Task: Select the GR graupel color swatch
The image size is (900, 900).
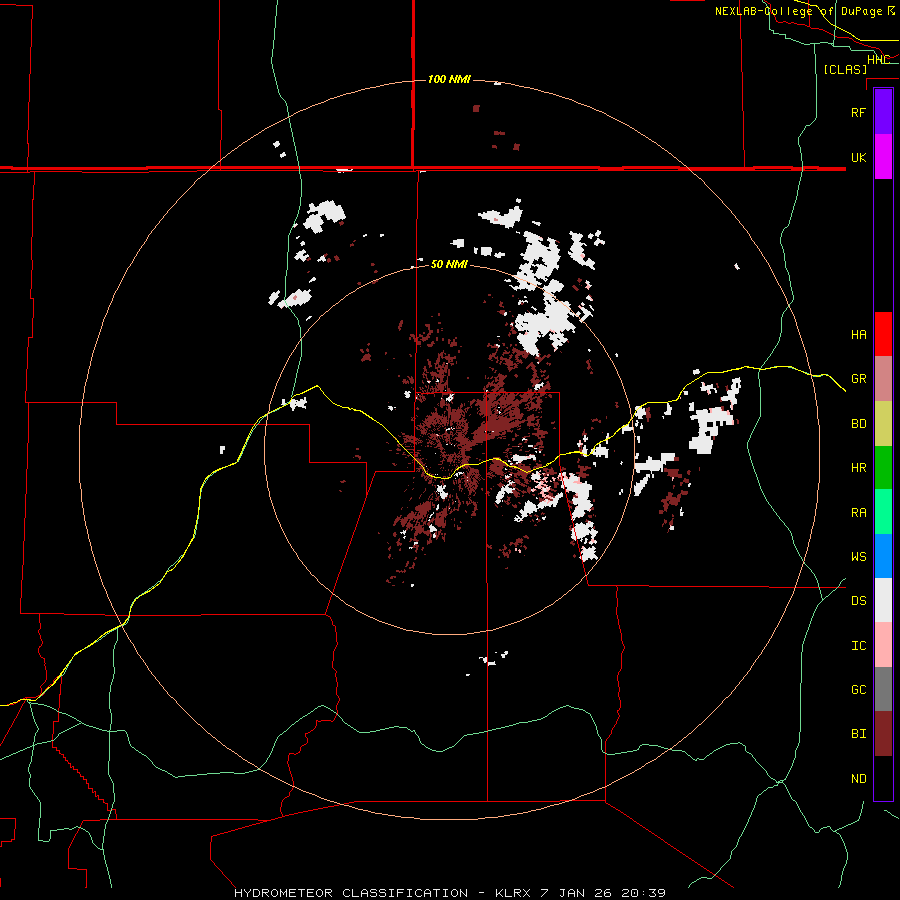Action: 883,378
